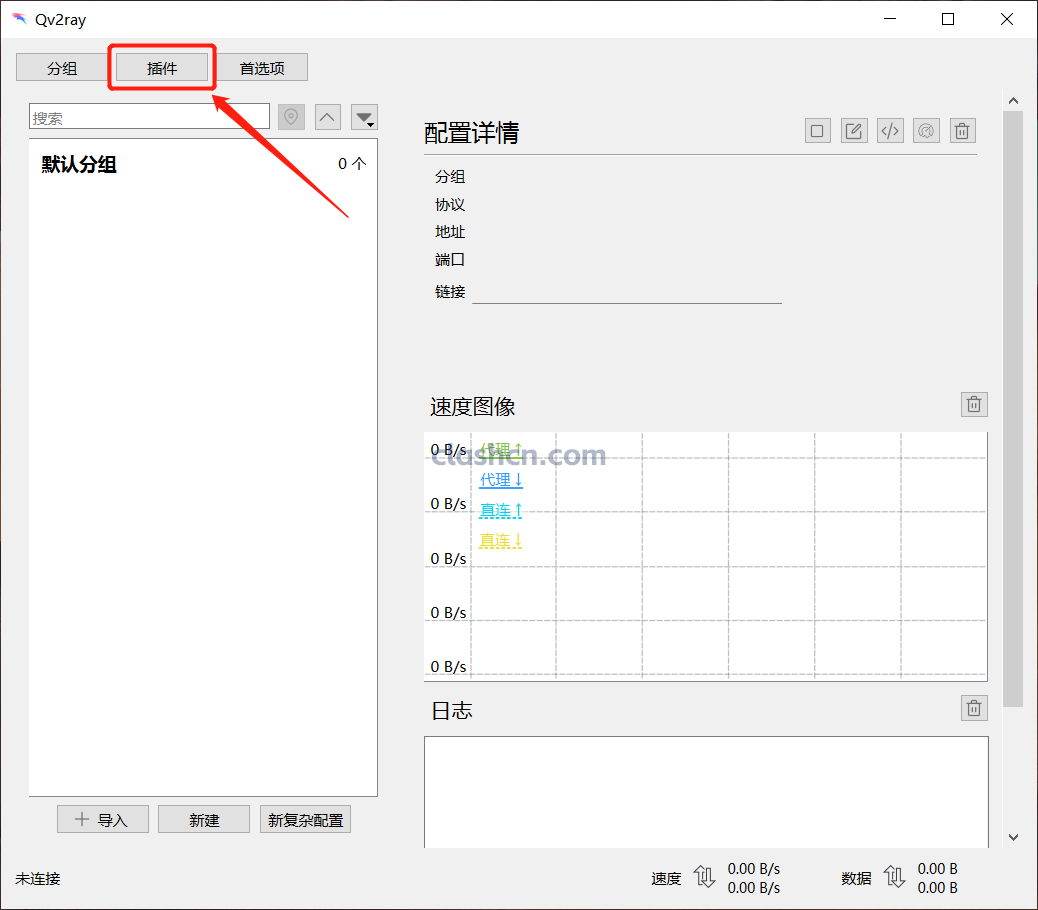This screenshot has width=1038, height=910.
Task: Click the 新复杂配置 new complex config button
Action: [x=305, y=819]
